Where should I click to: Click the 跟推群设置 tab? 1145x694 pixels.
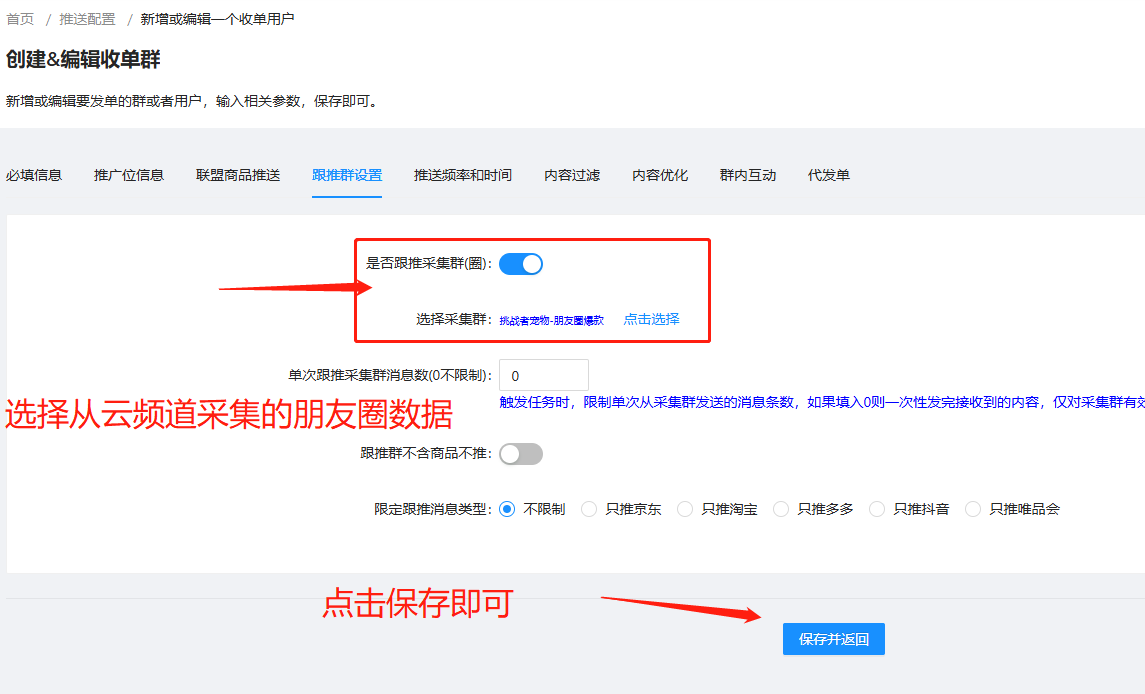(x=347, y=175)
